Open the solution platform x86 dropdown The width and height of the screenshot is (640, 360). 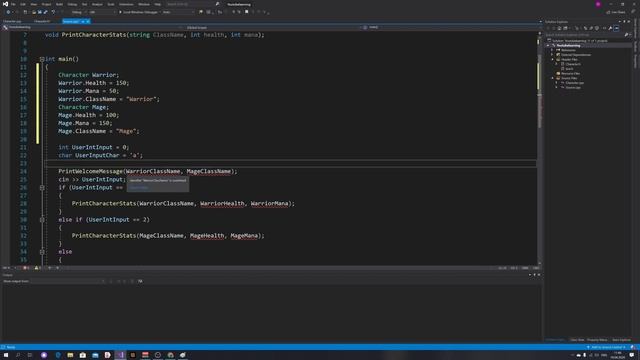(102, 12)
